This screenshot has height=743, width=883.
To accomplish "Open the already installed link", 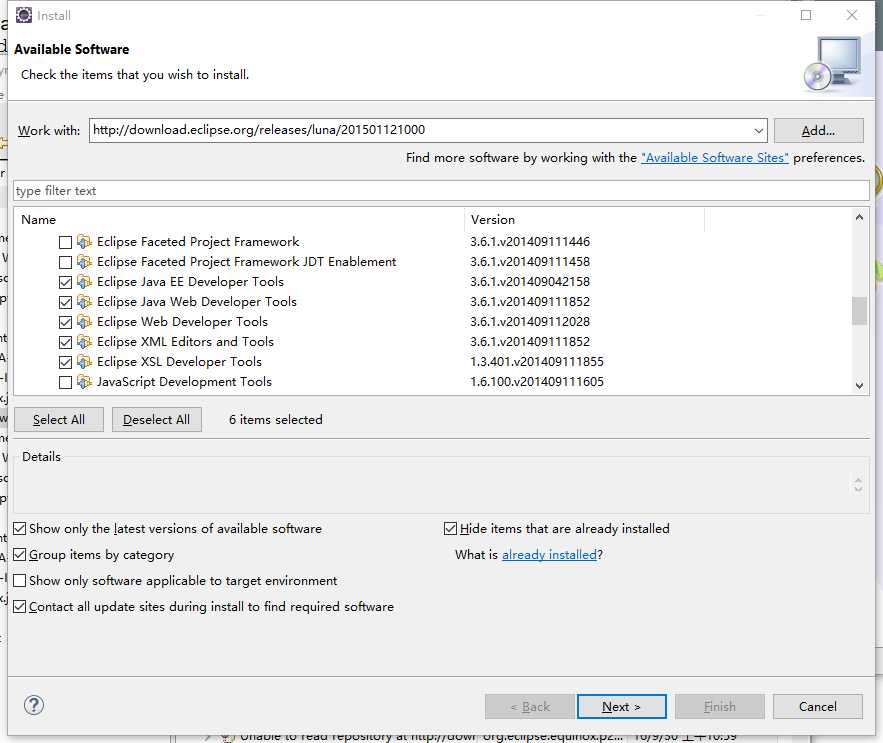I will coord(549,555).
